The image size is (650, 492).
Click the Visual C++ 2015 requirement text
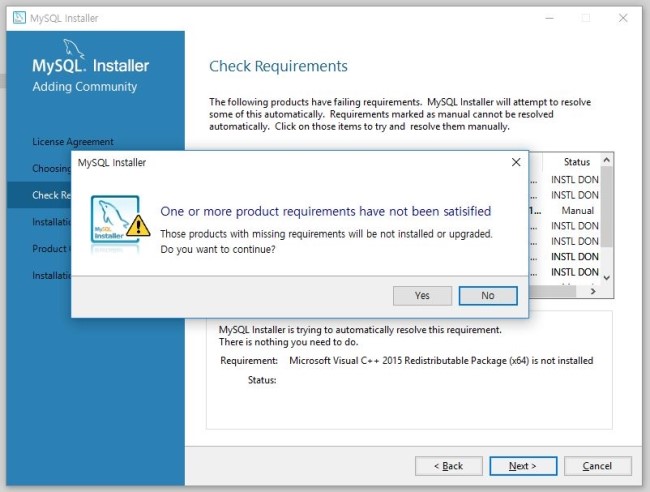[x=441, y=361]
